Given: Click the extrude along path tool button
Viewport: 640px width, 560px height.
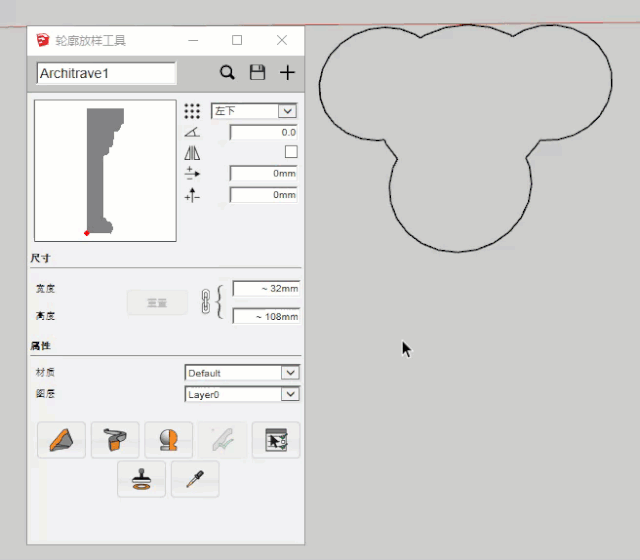Looking at the screenshot, I should [x=115, y=440].
